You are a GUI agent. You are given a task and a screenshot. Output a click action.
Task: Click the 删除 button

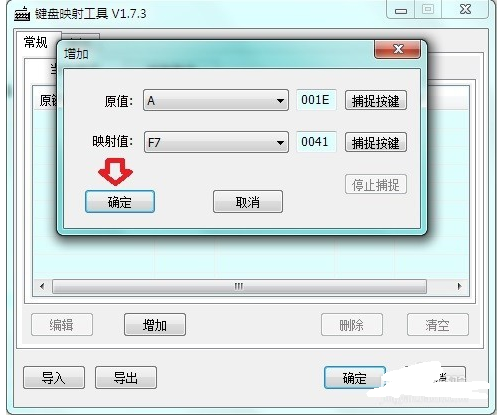point(352,324)
